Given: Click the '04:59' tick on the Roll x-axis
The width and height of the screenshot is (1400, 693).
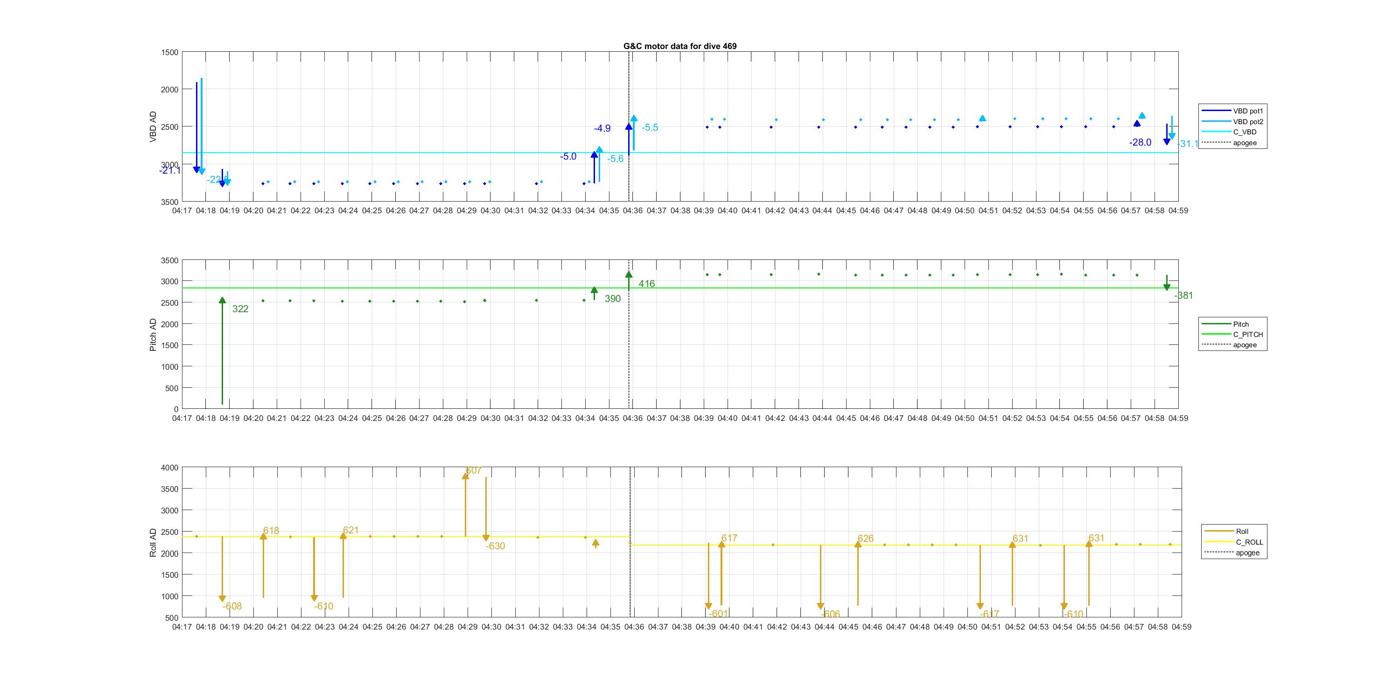Looking at the screenshot, I should (x=1180, y=627).
